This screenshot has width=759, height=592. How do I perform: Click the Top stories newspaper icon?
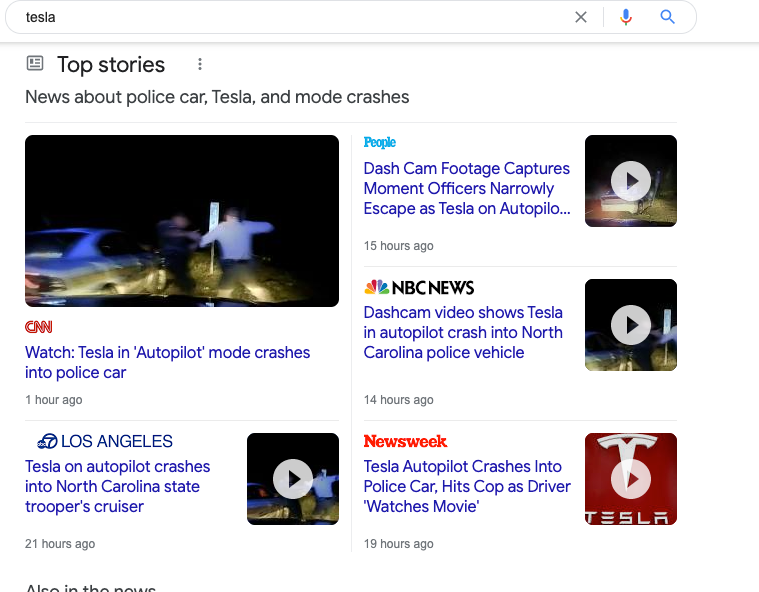(35, 63)
